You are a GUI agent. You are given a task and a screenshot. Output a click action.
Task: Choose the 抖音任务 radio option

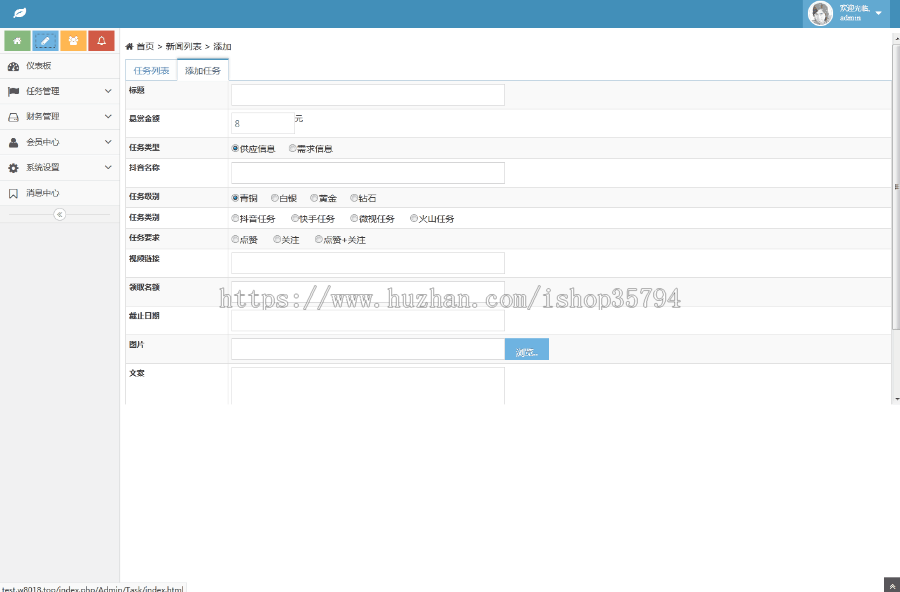click(x=235, y=218)
